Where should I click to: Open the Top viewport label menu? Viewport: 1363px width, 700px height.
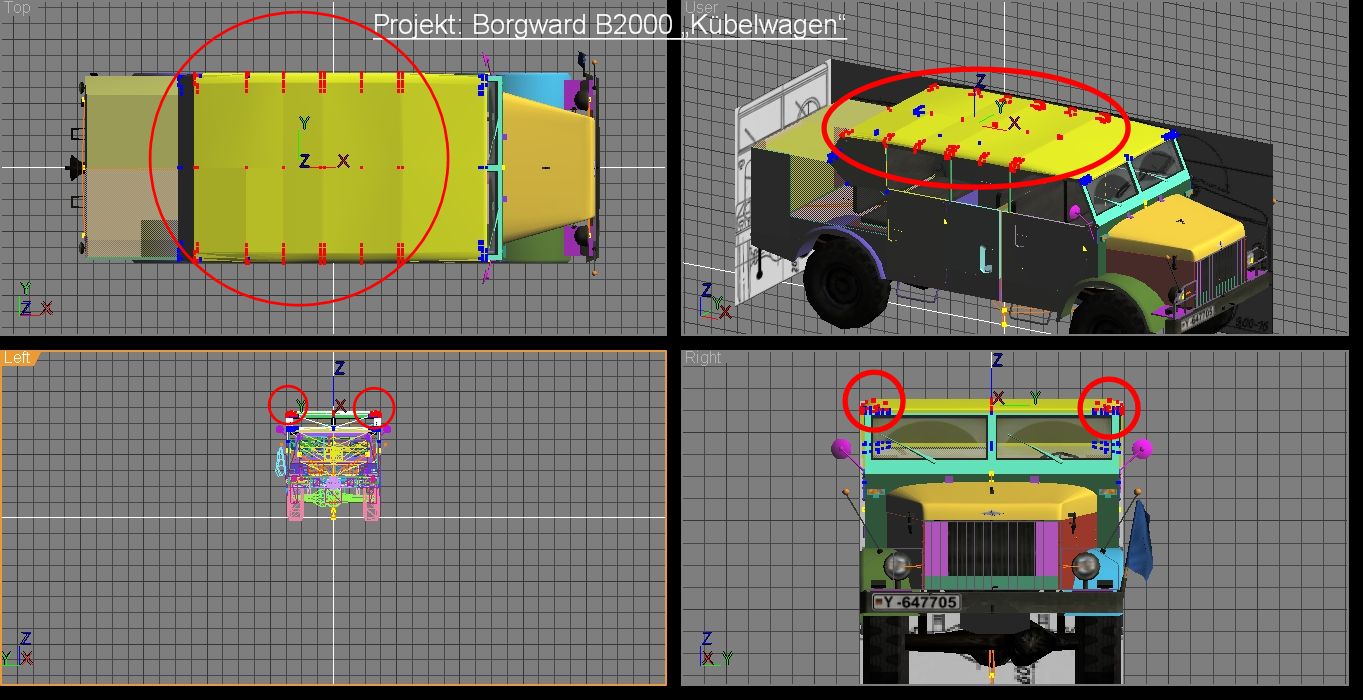point(16,8)
